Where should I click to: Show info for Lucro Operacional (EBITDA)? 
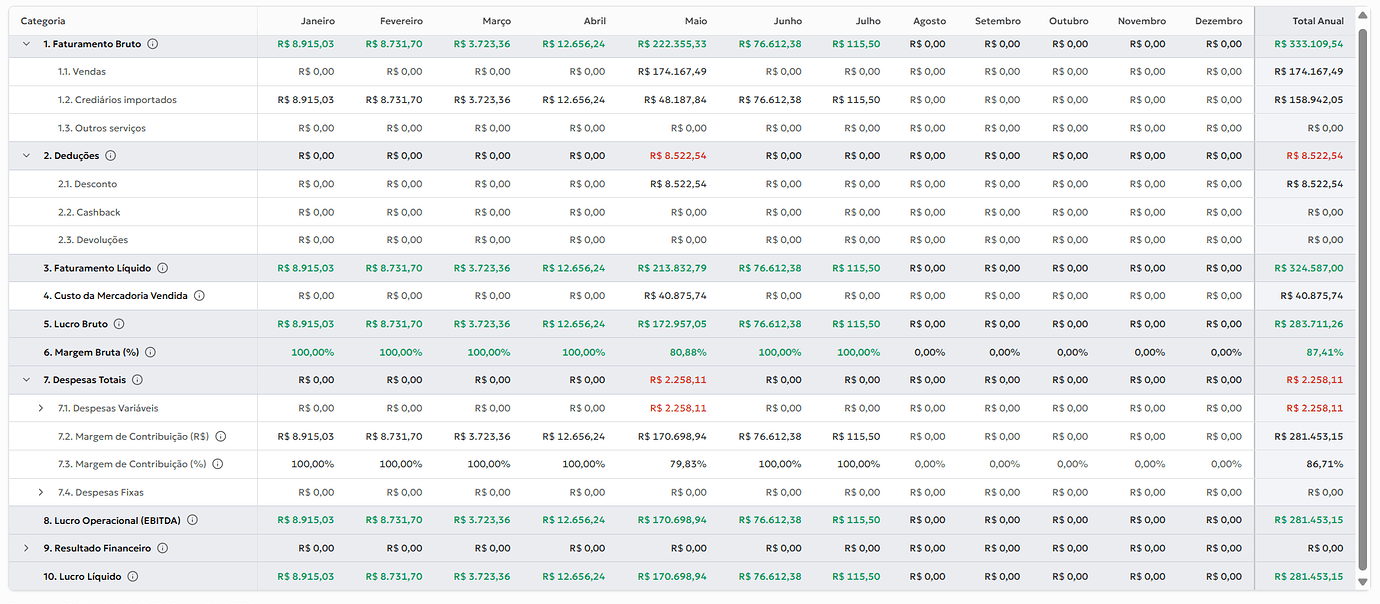pyautogui.click(x=192, y=520)
